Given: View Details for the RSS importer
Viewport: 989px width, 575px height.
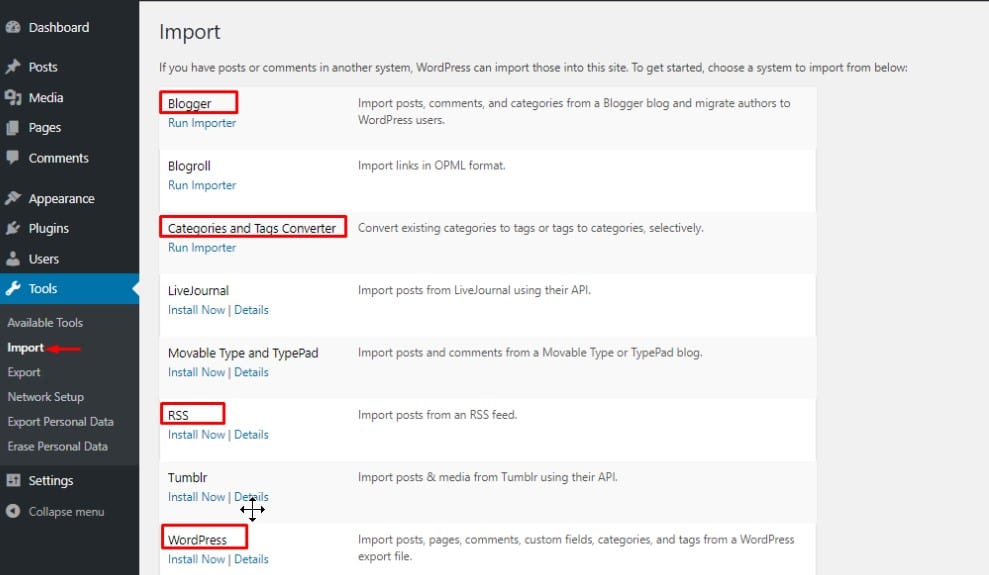Looking at the screenshot, I should click(x=251, y=435).
